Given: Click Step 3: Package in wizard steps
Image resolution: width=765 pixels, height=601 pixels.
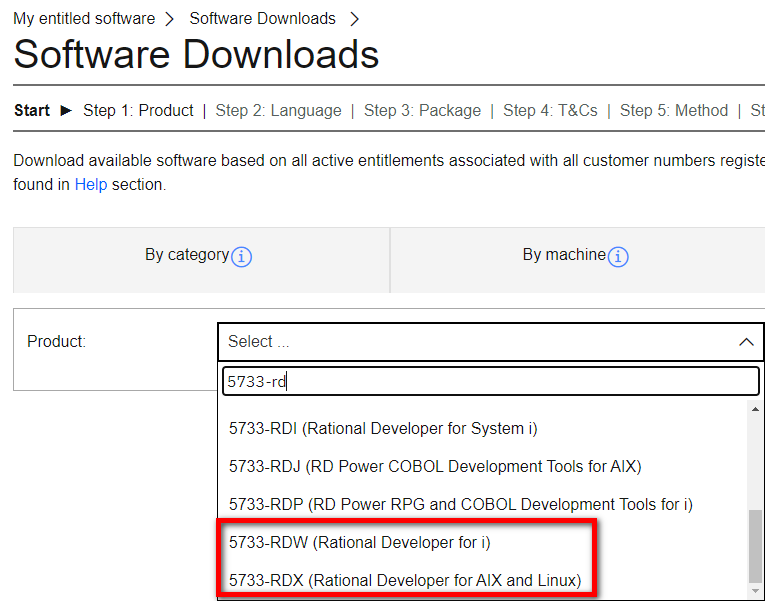Looking at the screenshot, I should [423, 110].
